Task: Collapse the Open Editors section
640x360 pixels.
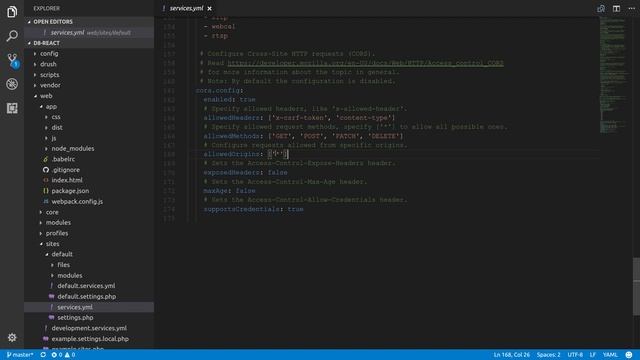Action: pos(89,22)
